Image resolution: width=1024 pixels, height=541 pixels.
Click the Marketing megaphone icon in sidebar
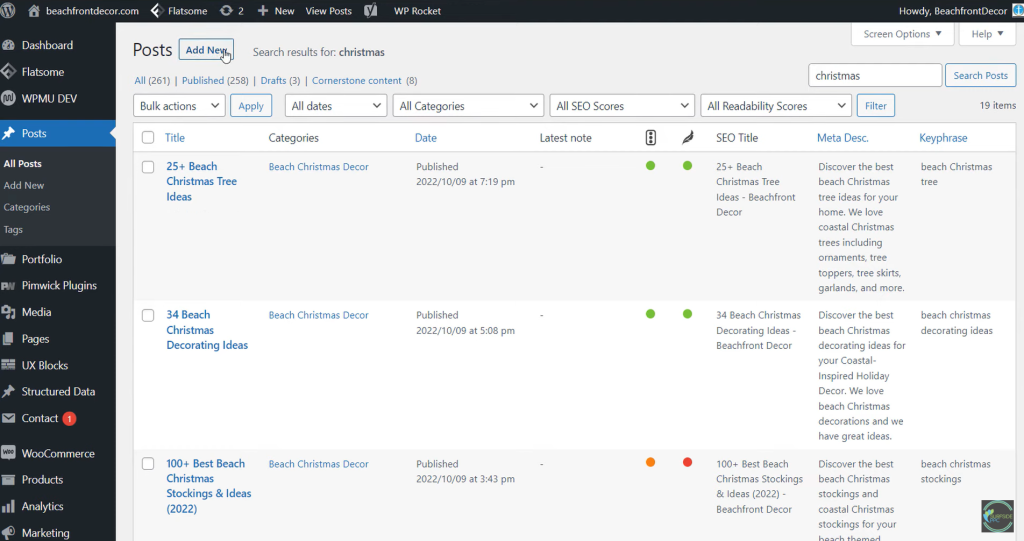coord(8,533)
